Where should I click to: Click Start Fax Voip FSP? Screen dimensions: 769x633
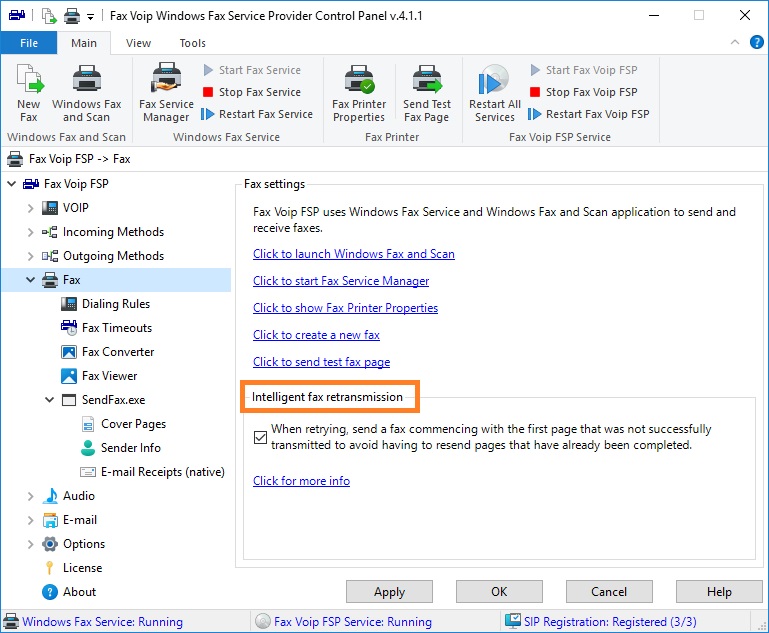(x=584, y=70)
